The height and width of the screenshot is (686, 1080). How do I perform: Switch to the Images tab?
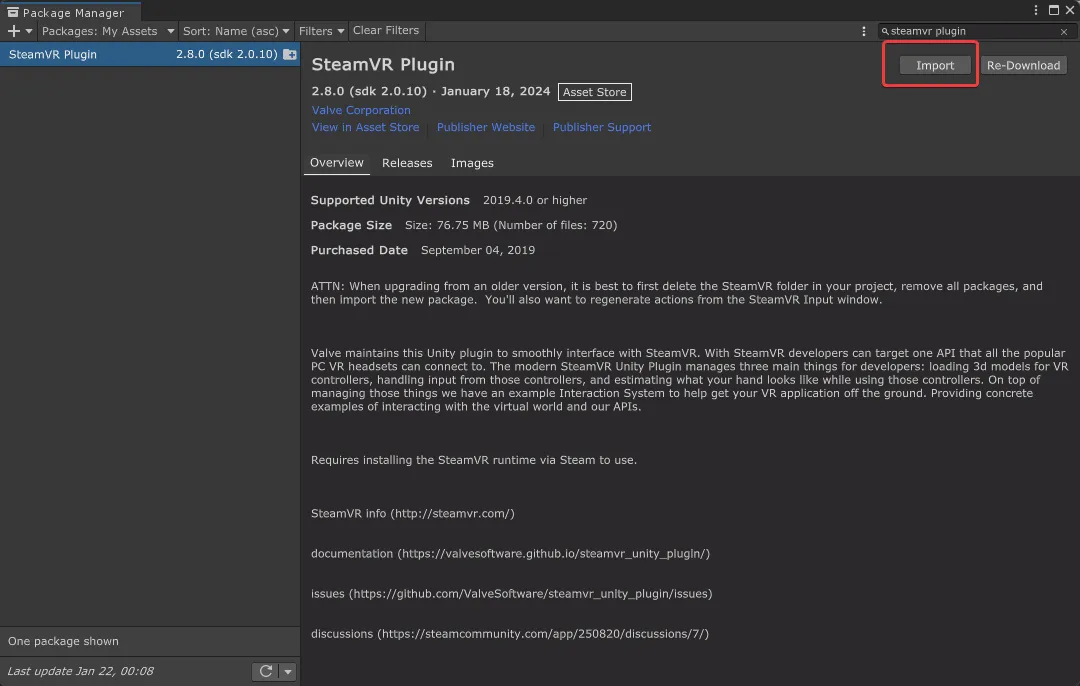coord(472,163)
